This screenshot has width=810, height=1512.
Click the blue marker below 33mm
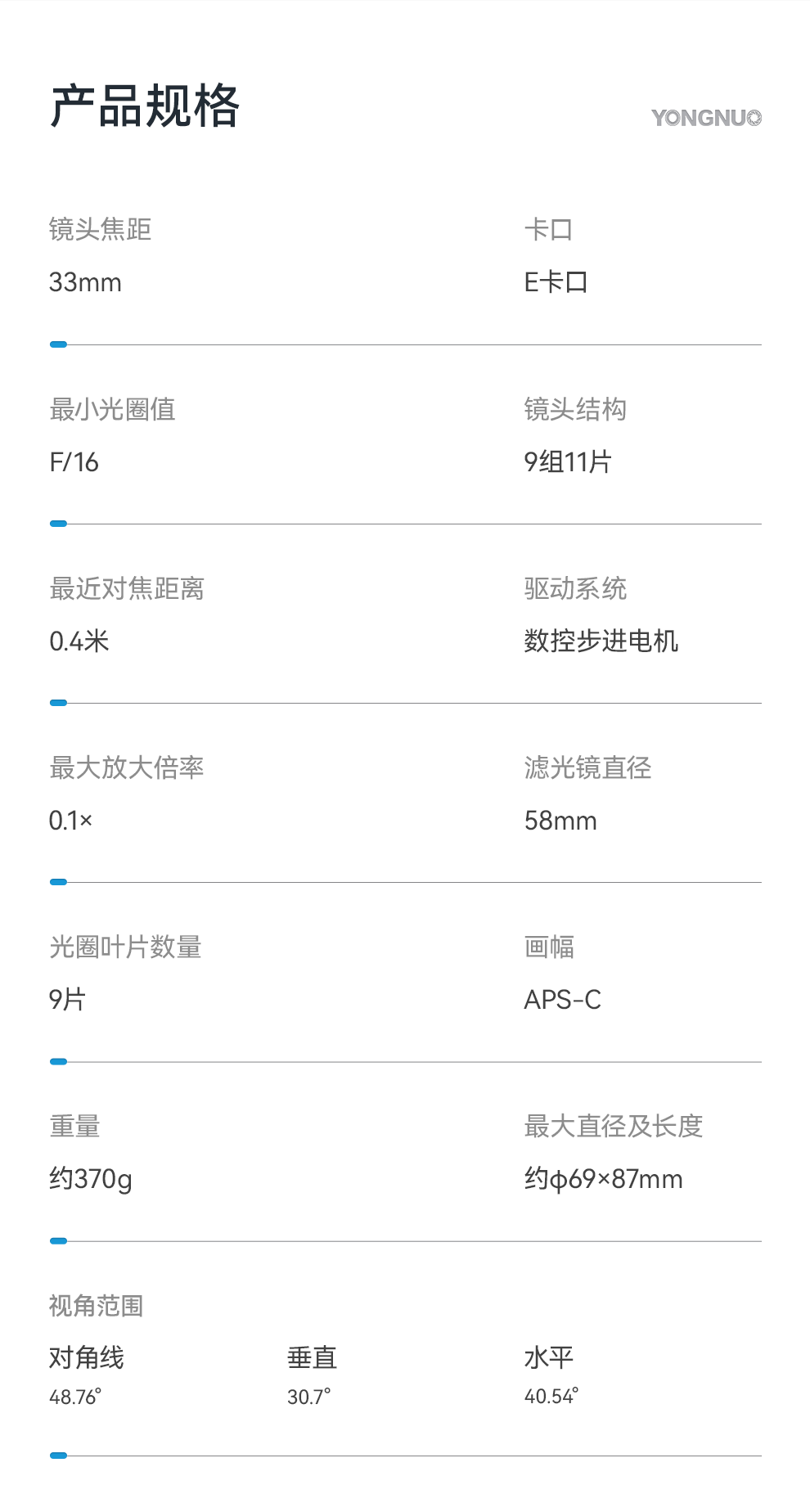tap(58, 344)
